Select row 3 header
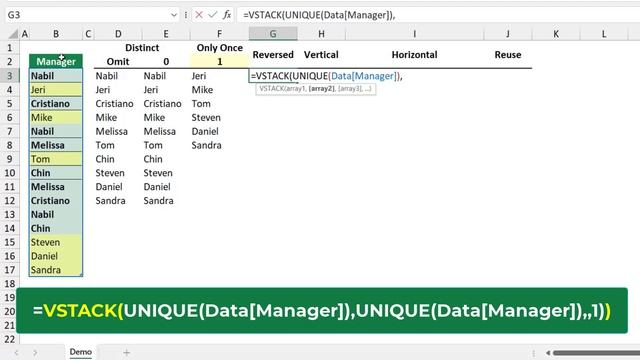This screenshot has width=640, height=360. (x=9, y=76)
